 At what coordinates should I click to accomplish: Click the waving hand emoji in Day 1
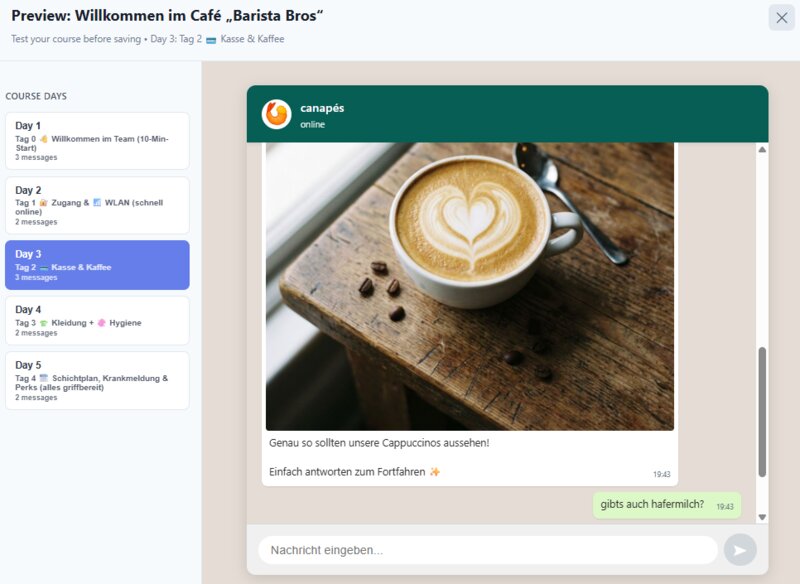44,139
